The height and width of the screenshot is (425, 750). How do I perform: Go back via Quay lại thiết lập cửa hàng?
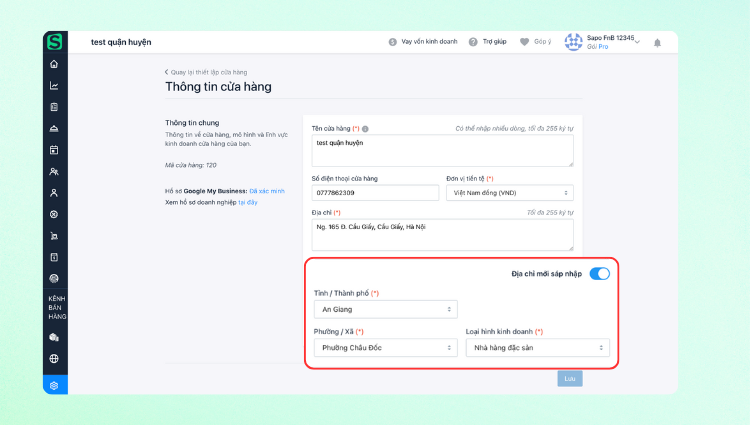pos(205,72)
